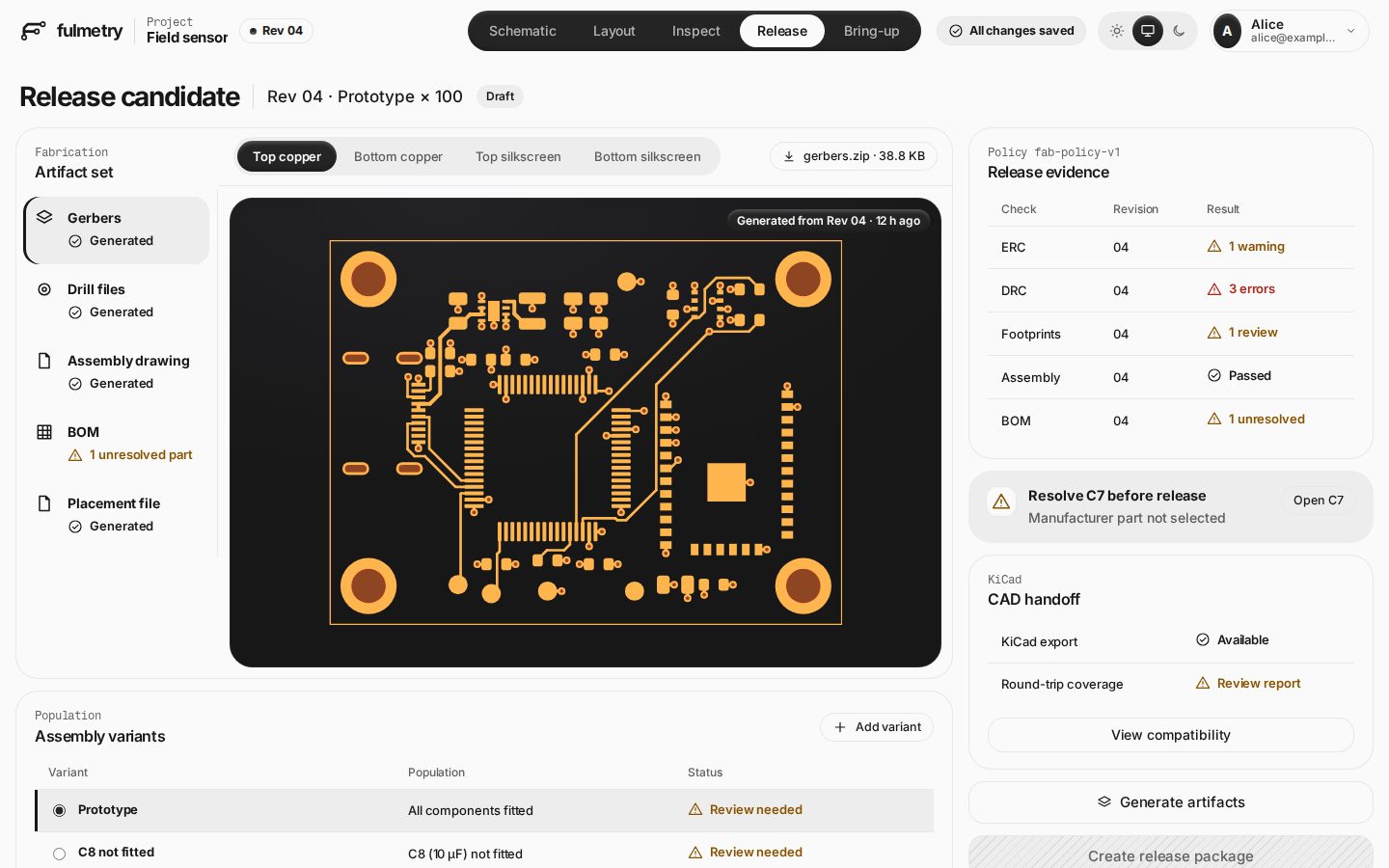
Task: Click the DRC errors warning icon
Action: [1214, 289]
